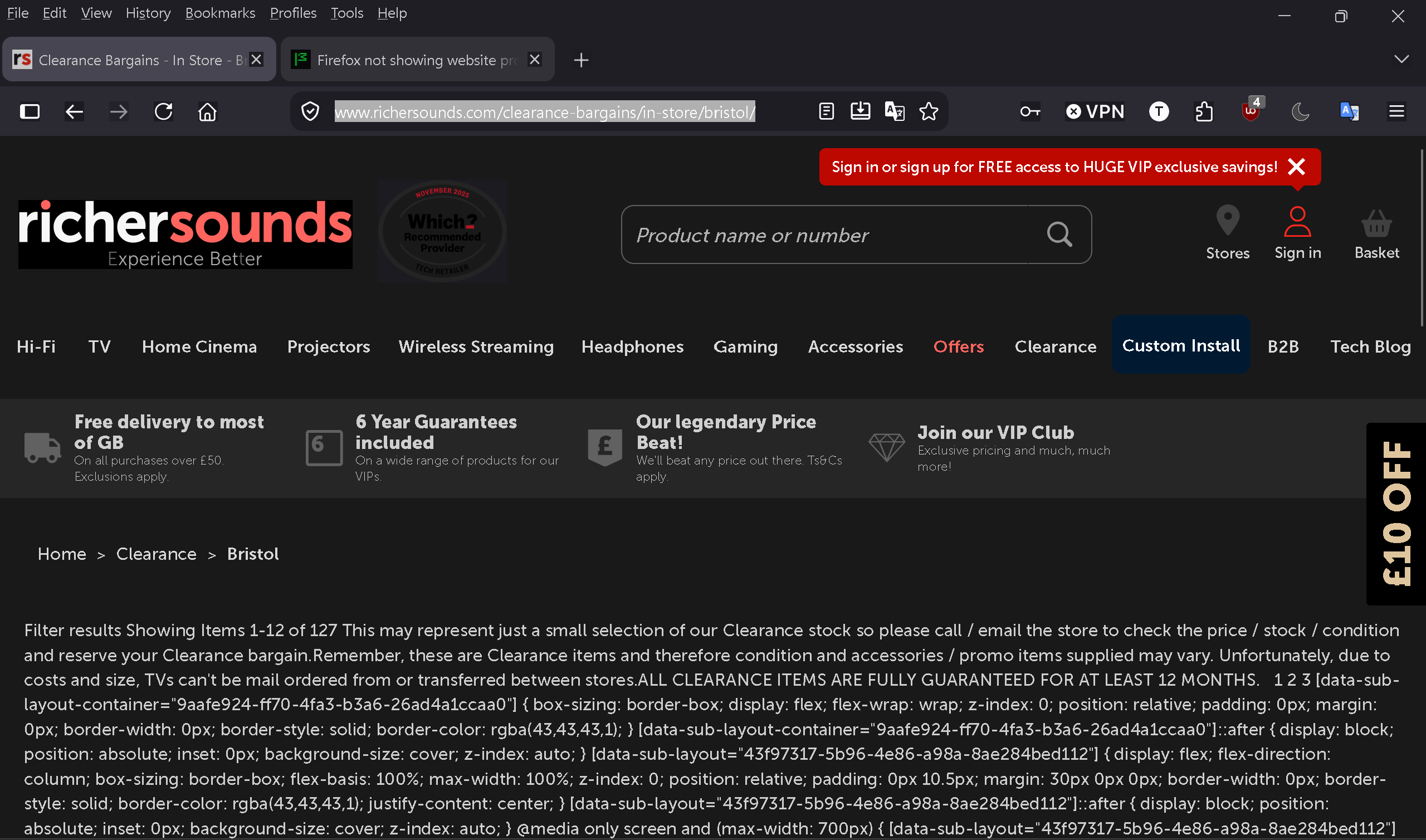Open the Bookmarks menu

[x=220, y=13]
